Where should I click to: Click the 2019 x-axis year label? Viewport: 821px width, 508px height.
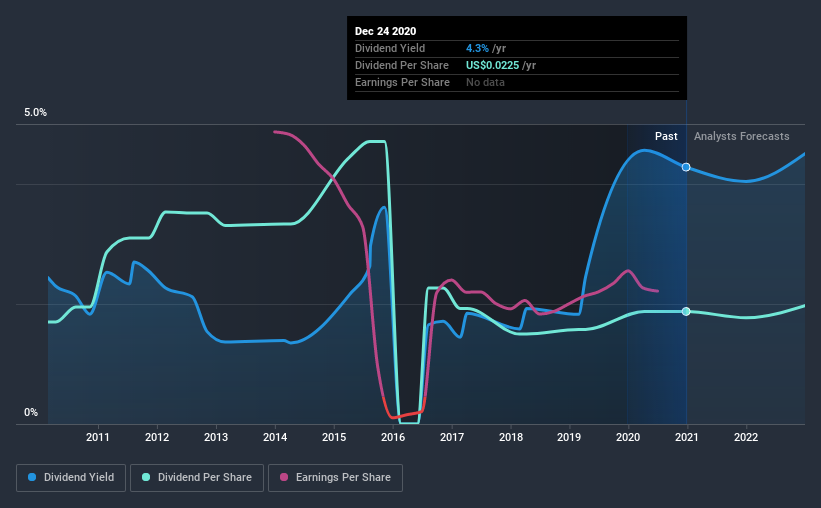[569, 437]
